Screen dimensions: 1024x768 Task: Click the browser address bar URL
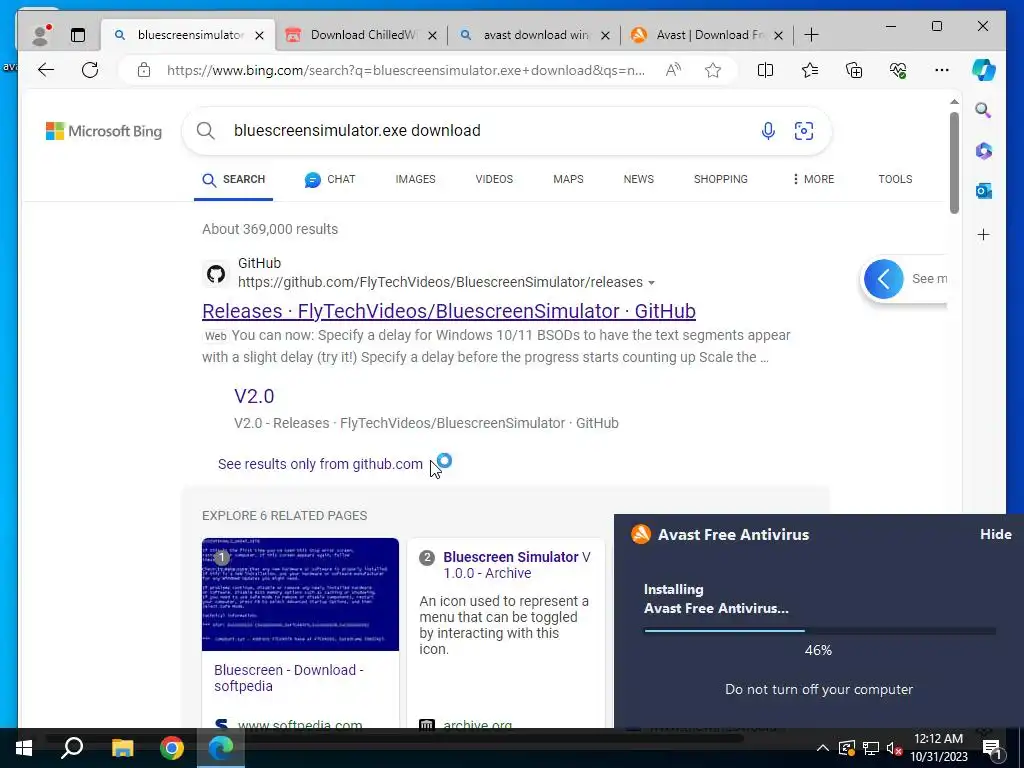pos(406,70)
